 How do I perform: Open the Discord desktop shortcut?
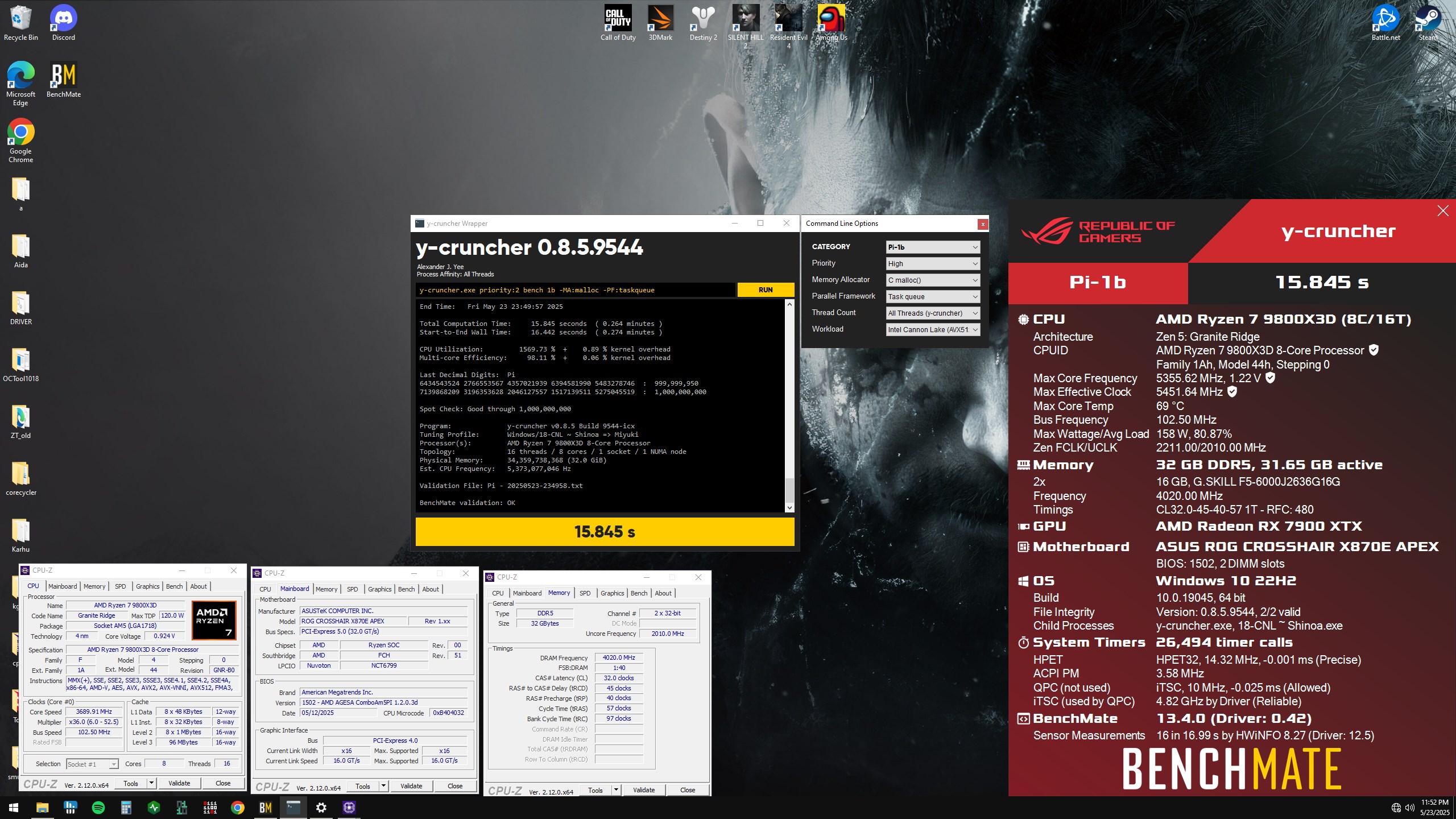point(64,23)
